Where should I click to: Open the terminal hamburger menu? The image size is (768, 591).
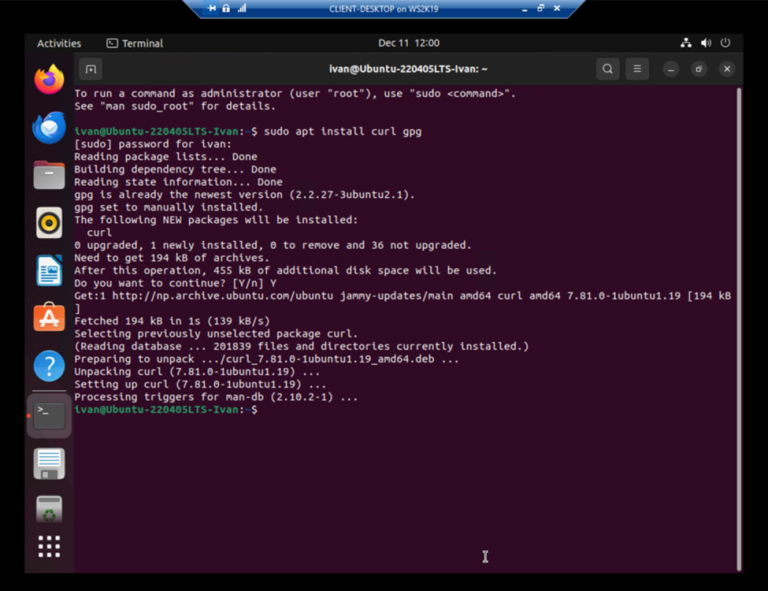(637, 69)
